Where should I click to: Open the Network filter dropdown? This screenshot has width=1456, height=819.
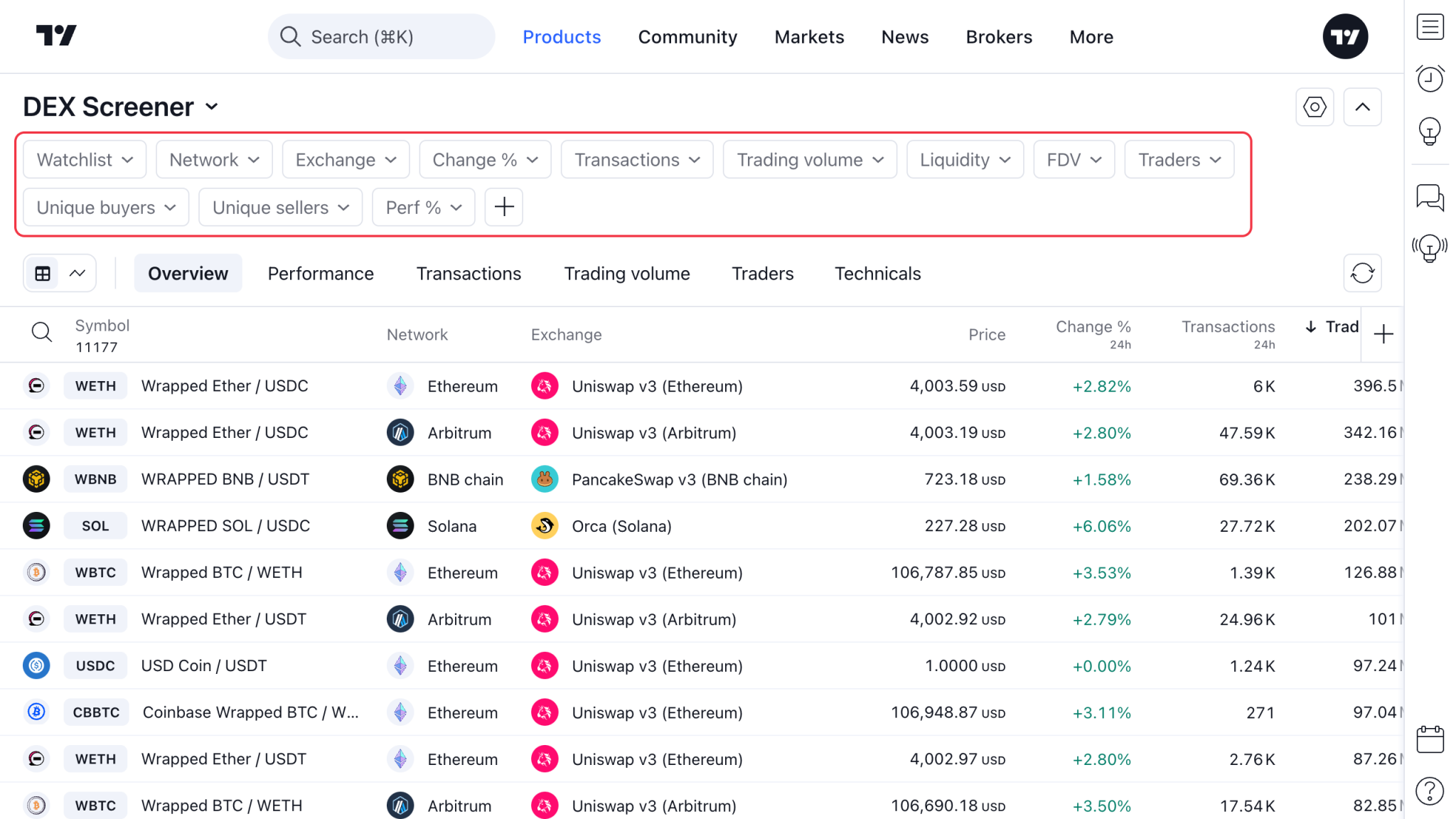pos(214,159)
